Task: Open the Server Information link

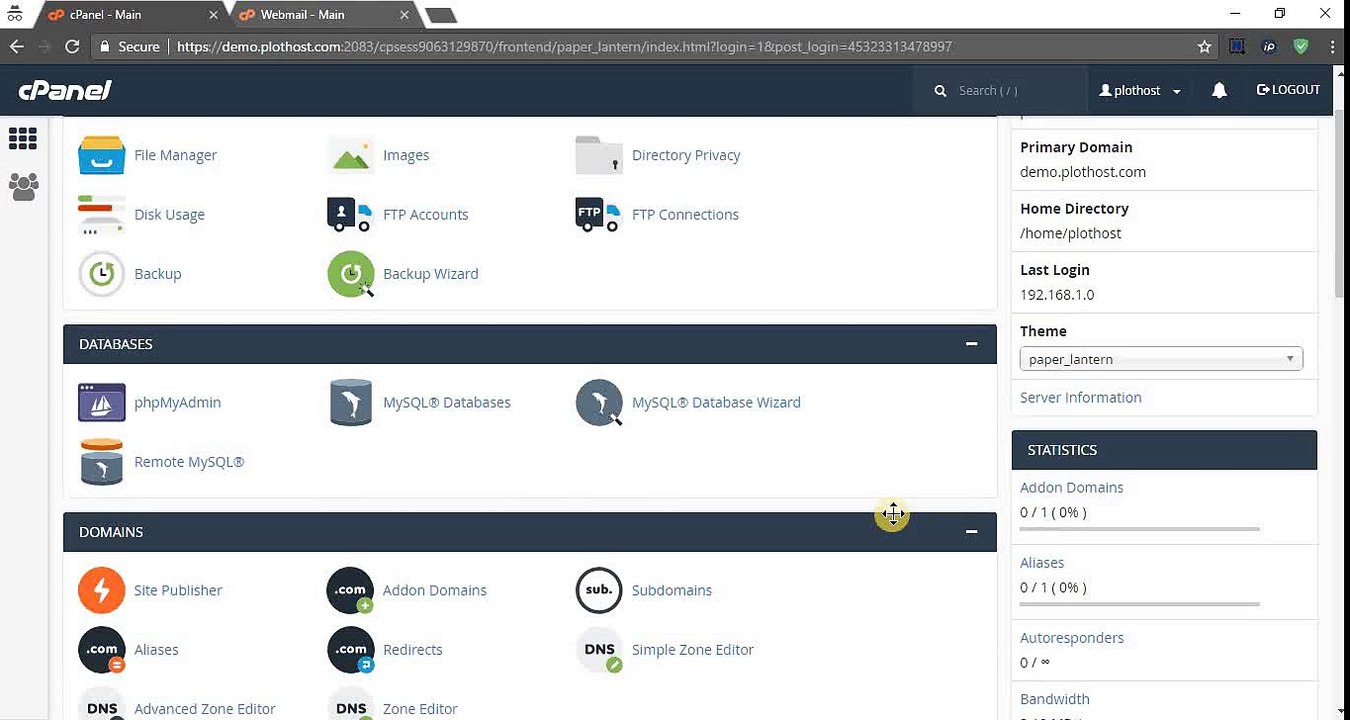Action: tap(1080, 397)
